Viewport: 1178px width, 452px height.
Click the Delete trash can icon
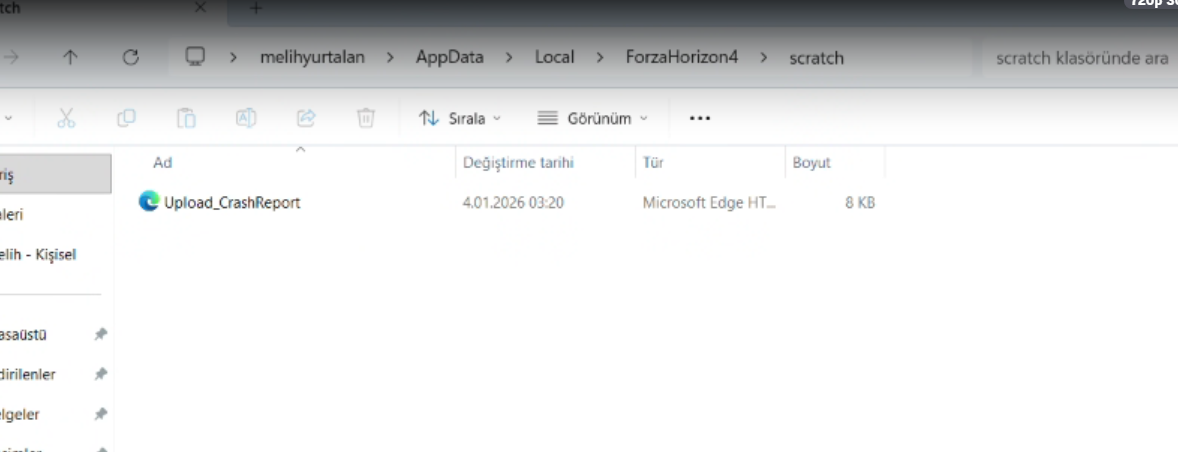(366, 118)
